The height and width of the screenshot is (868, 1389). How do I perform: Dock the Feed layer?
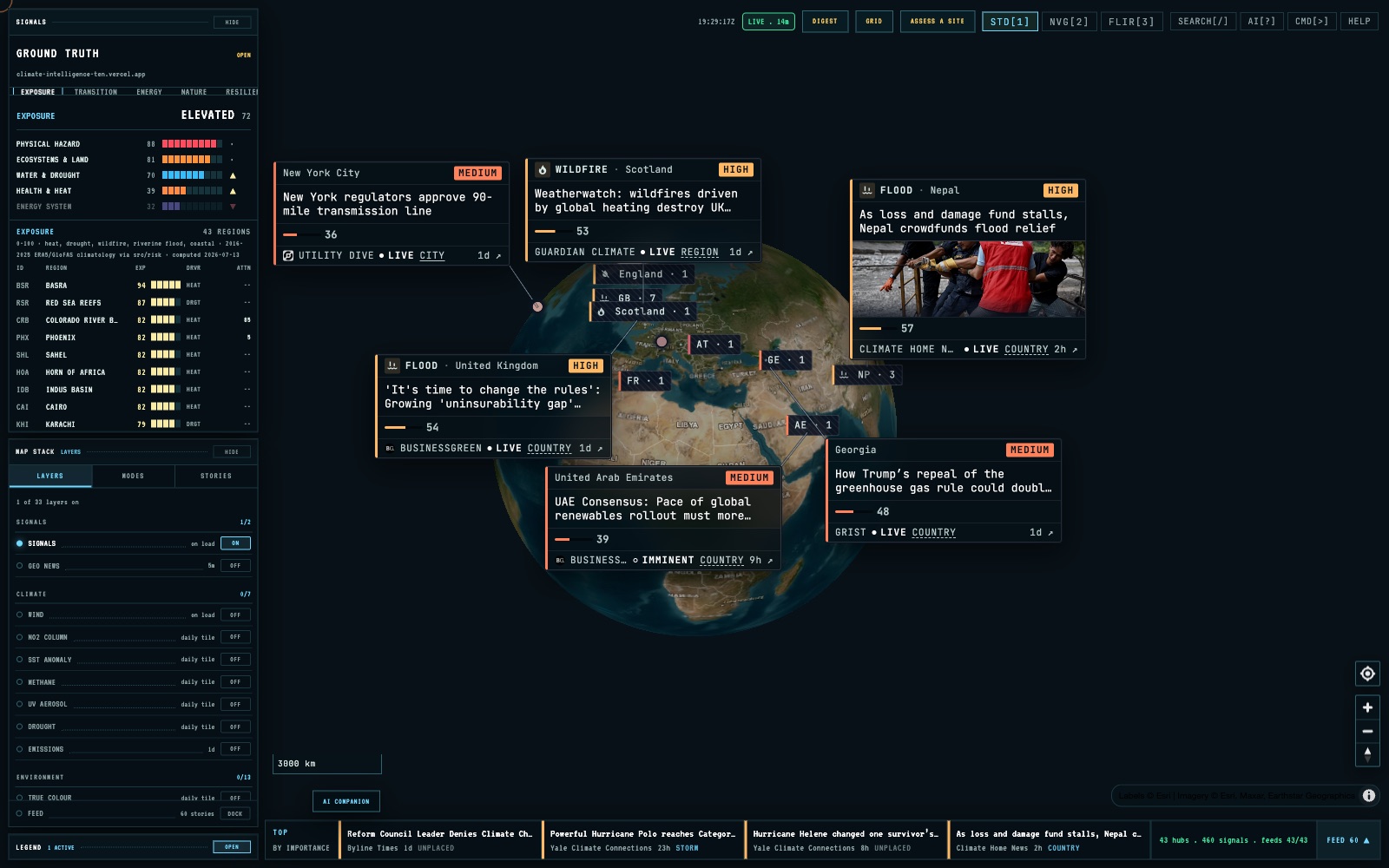tap(235, 813)
